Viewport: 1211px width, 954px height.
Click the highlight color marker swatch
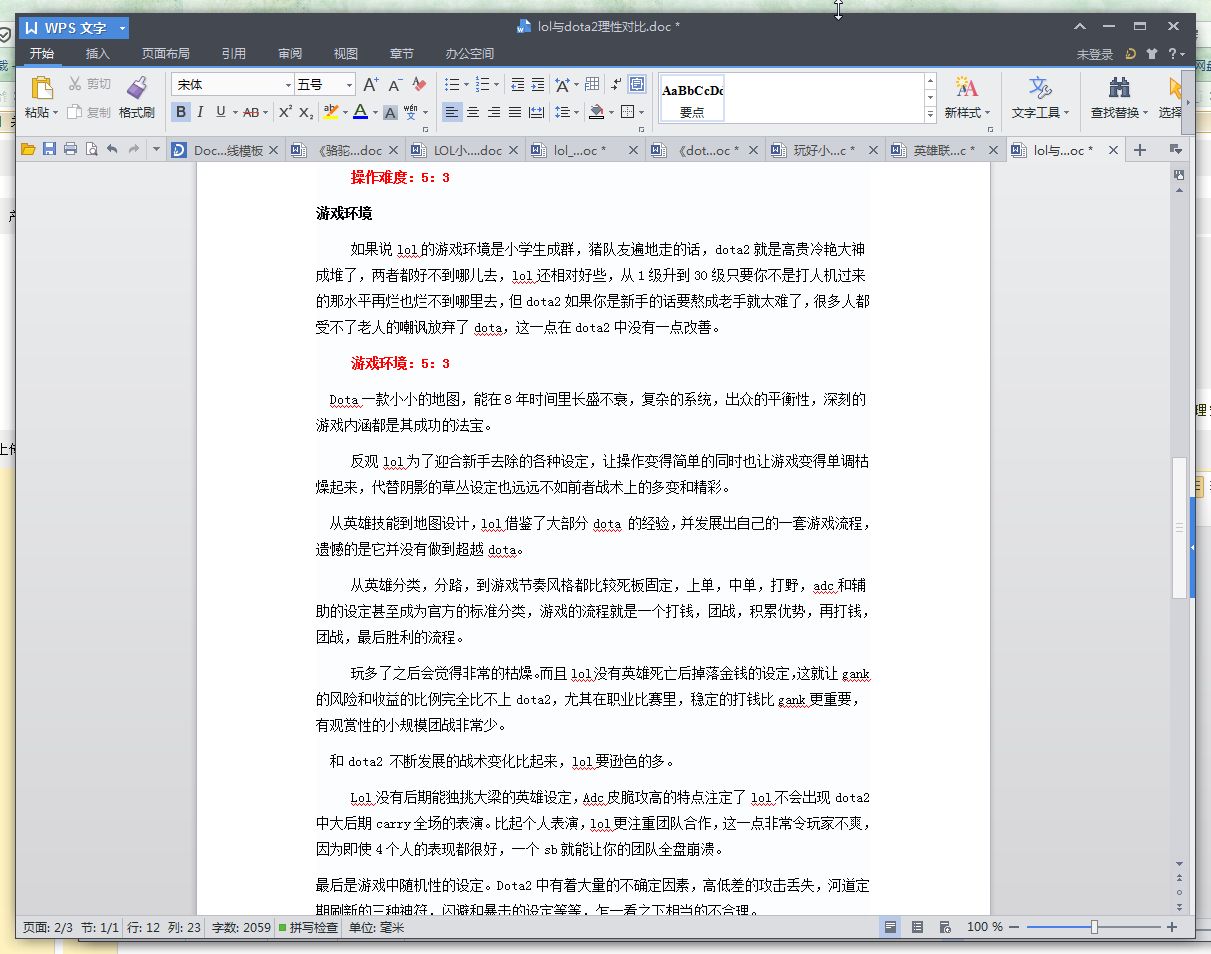coord(331,112)
